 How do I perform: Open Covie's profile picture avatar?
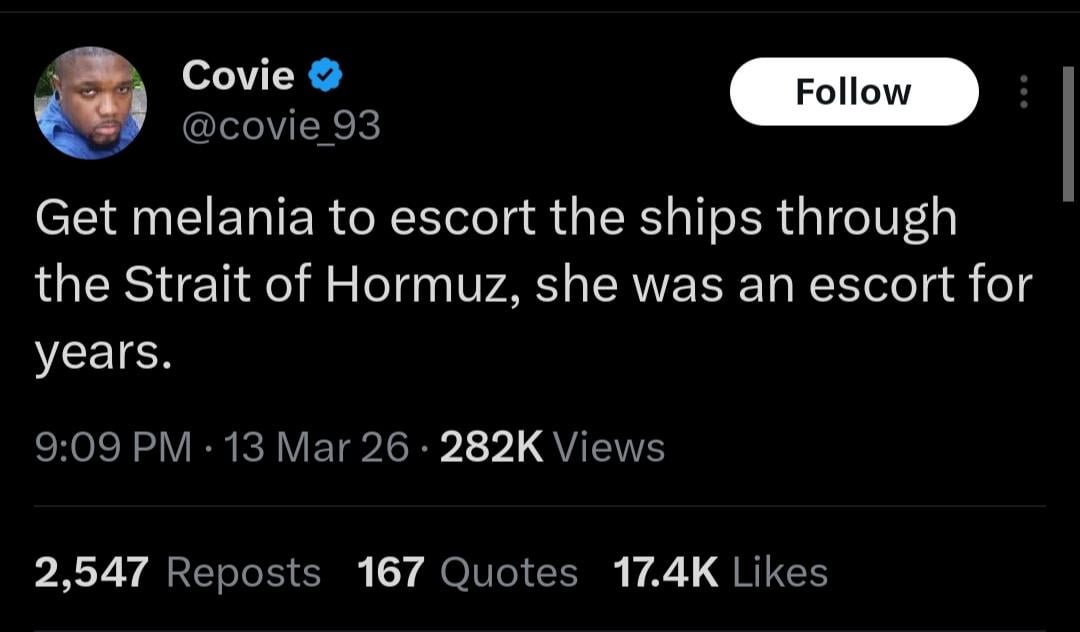[x=91, y=103]
